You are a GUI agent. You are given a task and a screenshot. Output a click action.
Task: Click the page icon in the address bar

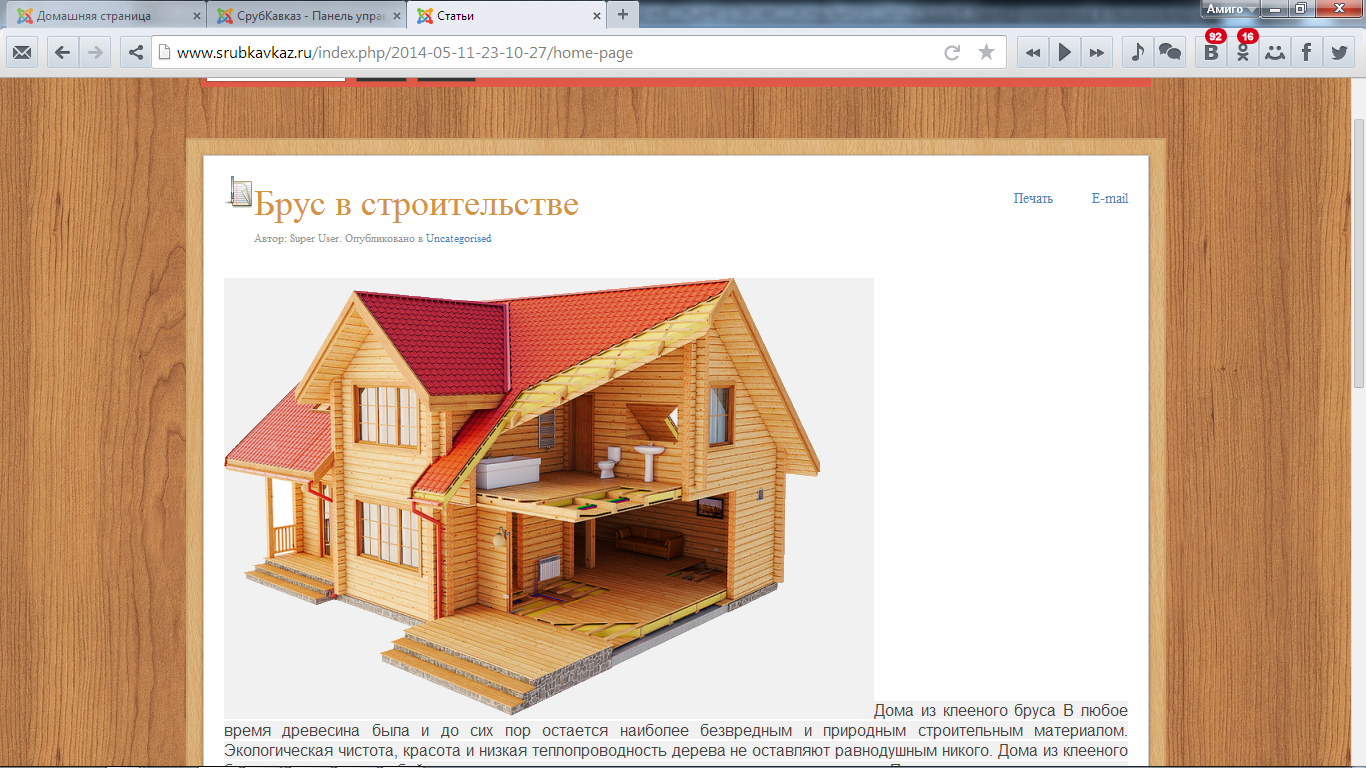pyautogui.click(x=165, y=53)
